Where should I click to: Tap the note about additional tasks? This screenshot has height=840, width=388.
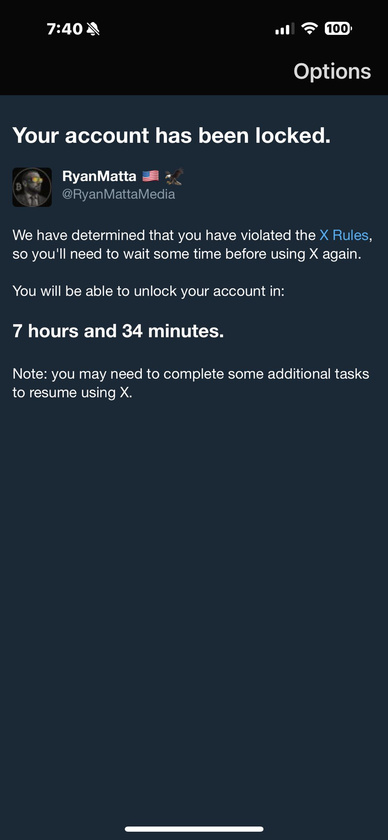coord(191,383)
